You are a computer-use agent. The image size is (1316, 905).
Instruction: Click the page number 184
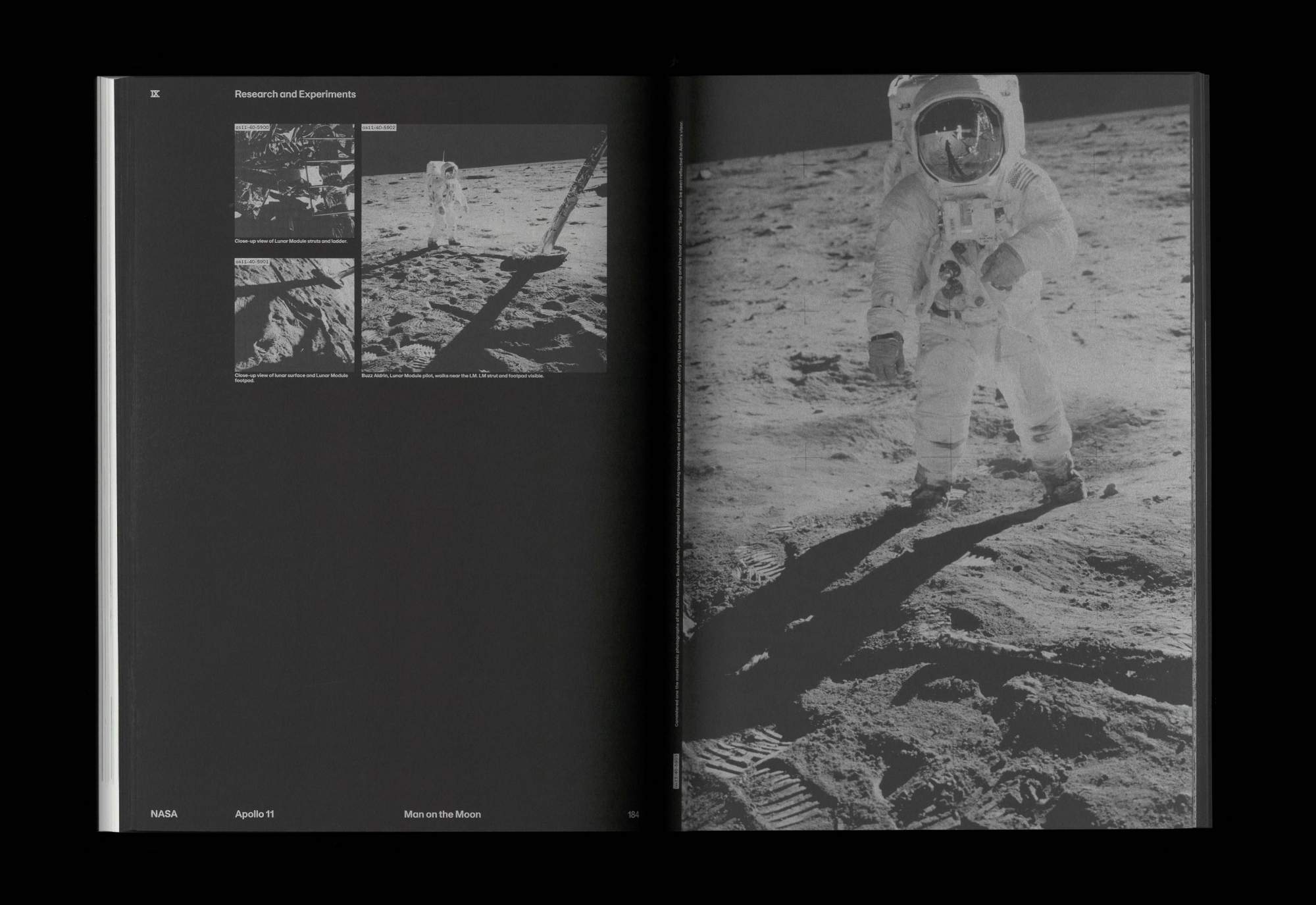click(x=633, y=815)
